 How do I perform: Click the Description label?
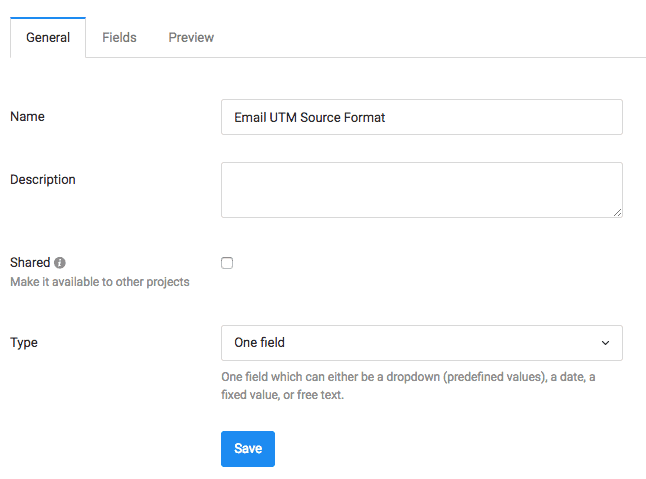pyautogui.click(x=43, y=180)
